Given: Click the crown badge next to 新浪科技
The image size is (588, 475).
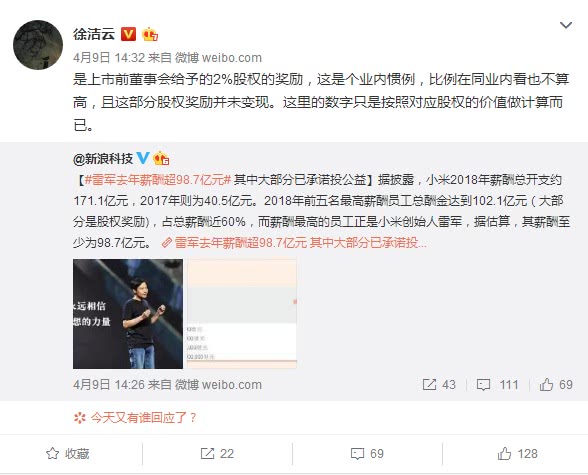Looking at the screenshot, I should point(161,158).
